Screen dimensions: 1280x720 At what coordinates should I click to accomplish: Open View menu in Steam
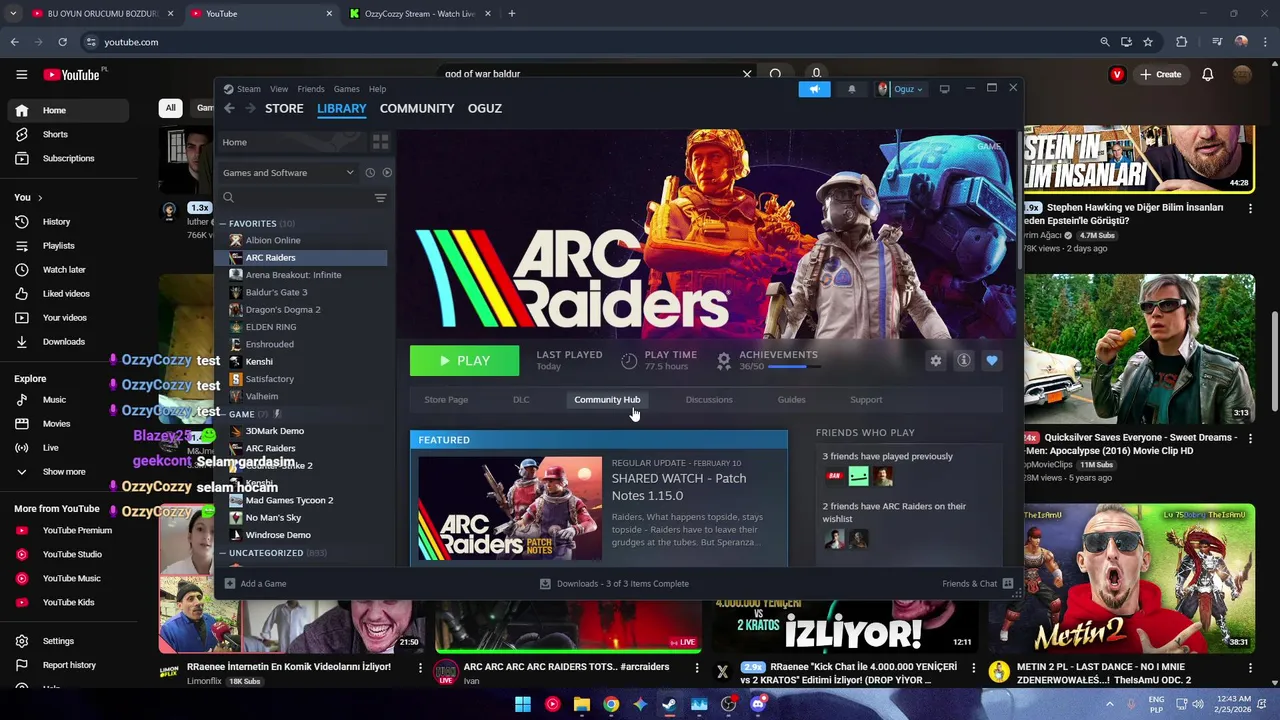(x=279, y=89)
